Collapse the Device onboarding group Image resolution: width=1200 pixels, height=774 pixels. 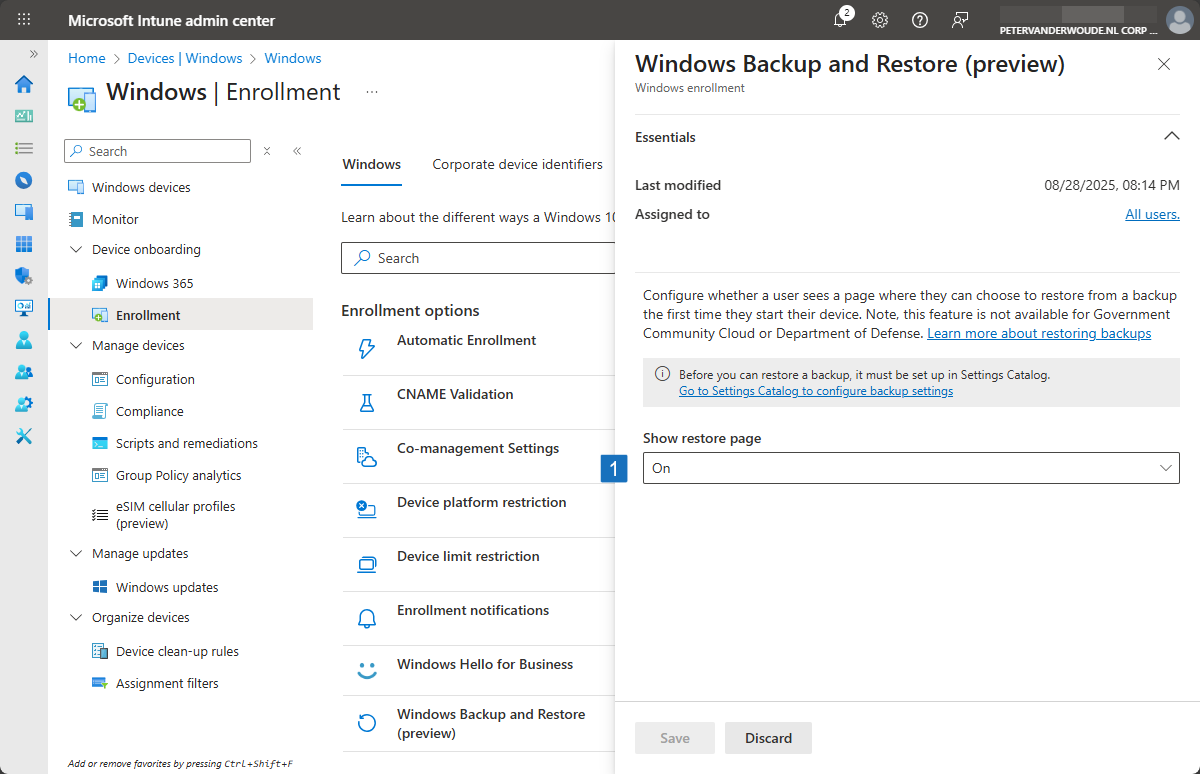(77, 250)
